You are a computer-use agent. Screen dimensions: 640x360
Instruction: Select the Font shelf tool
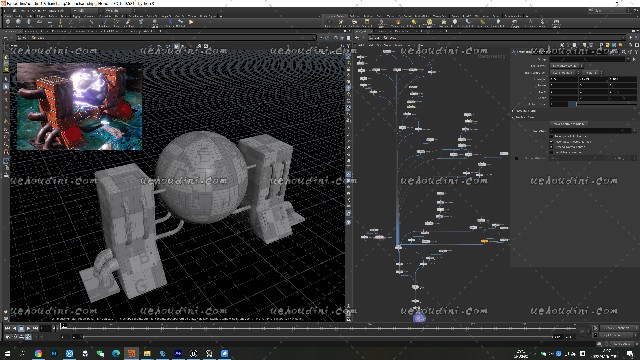(141, 22)
